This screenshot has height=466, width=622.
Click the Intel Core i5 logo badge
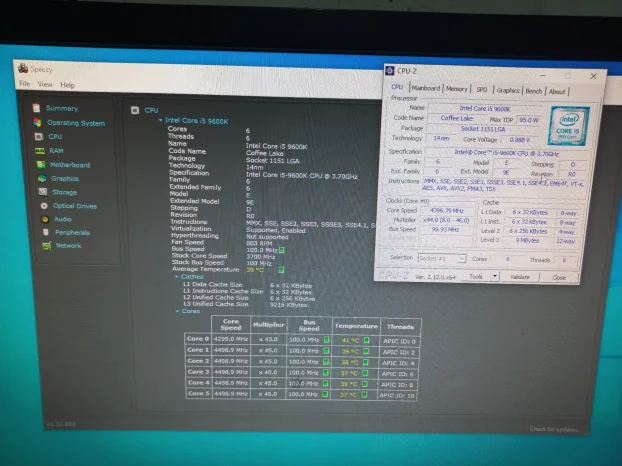[x=568, y=126]
